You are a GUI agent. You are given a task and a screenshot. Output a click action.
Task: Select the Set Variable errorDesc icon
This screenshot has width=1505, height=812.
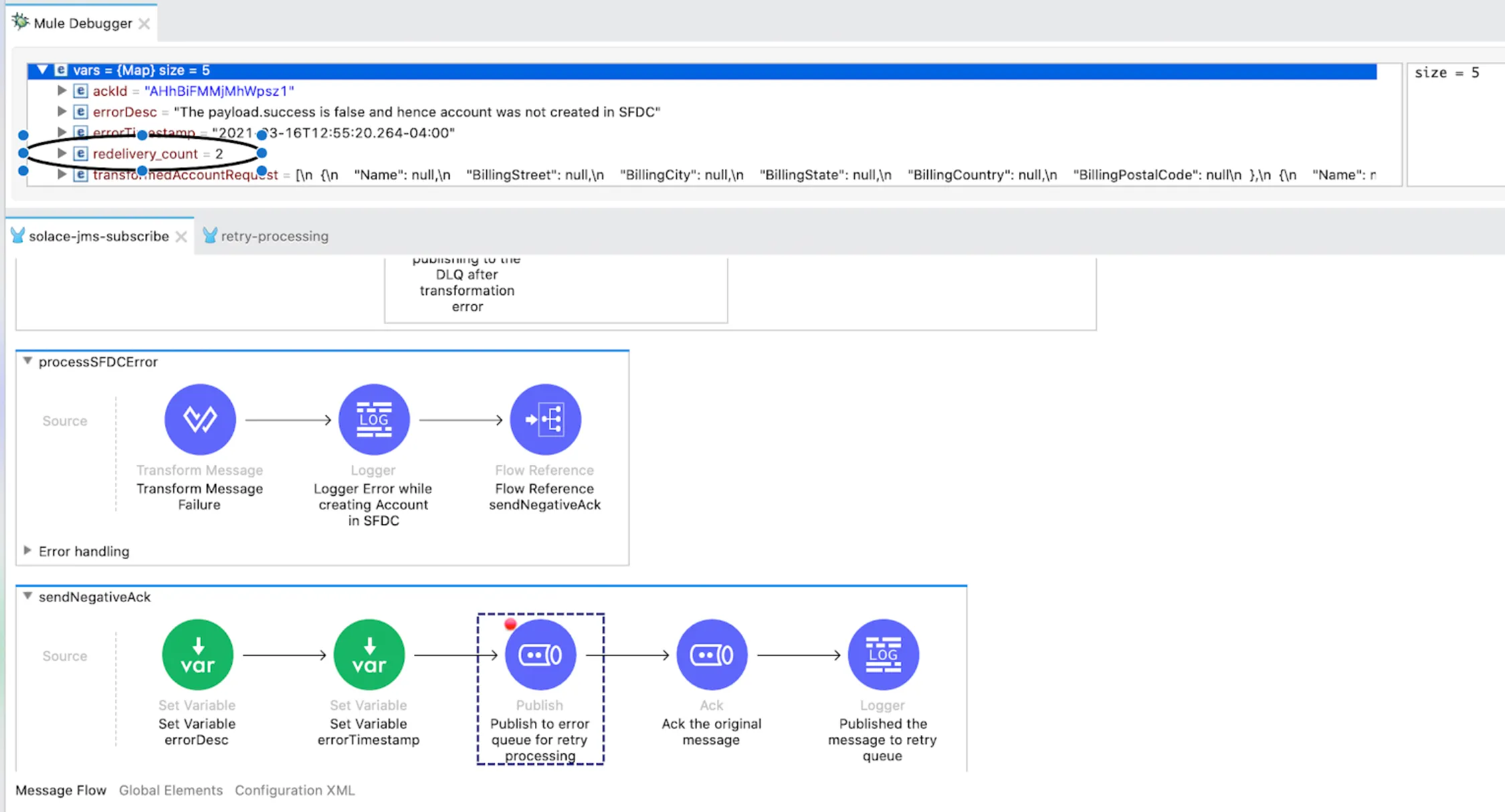[197, 655]
